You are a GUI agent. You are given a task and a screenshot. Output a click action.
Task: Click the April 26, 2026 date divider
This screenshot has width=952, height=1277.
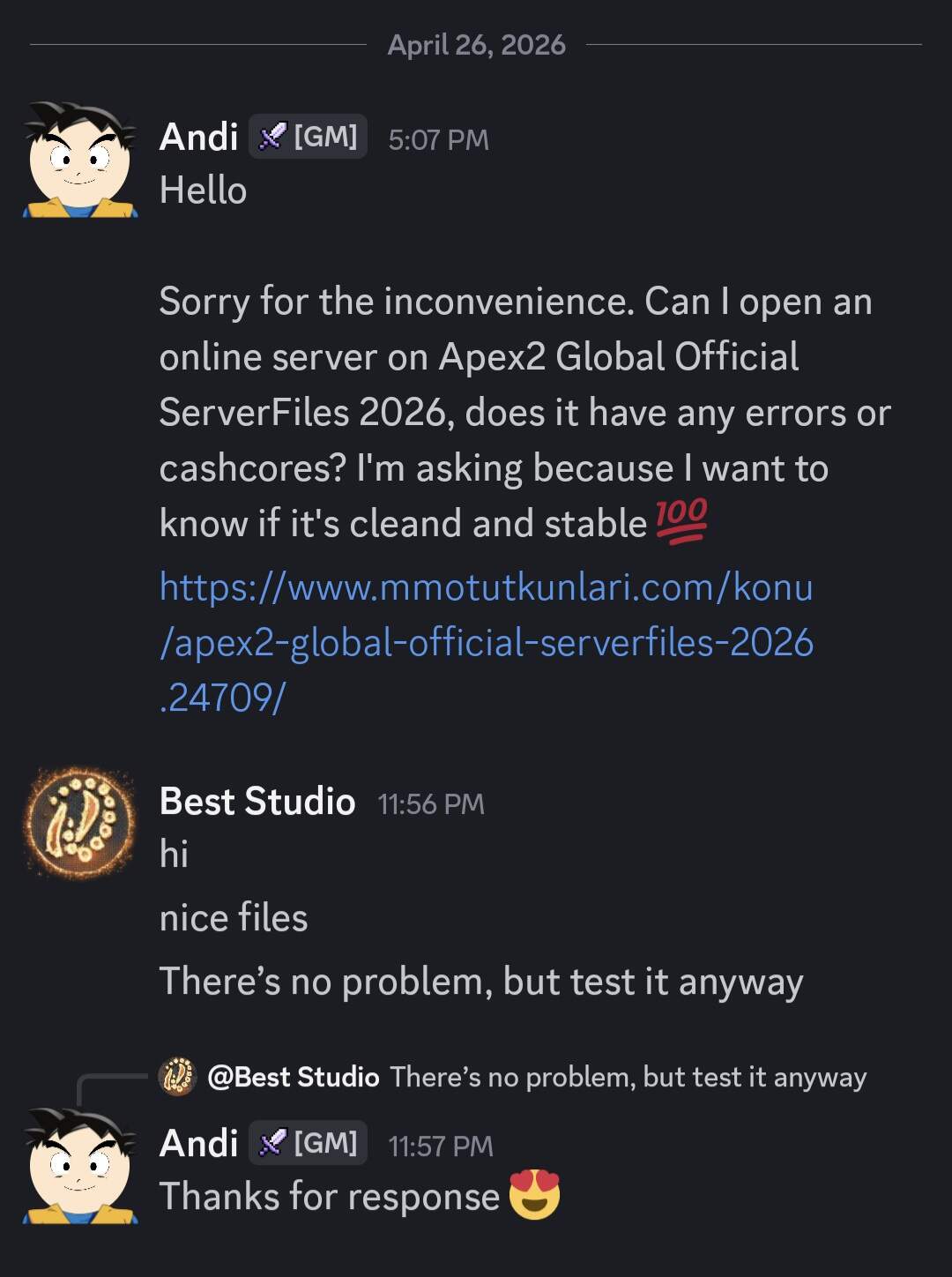coord(476,45)
